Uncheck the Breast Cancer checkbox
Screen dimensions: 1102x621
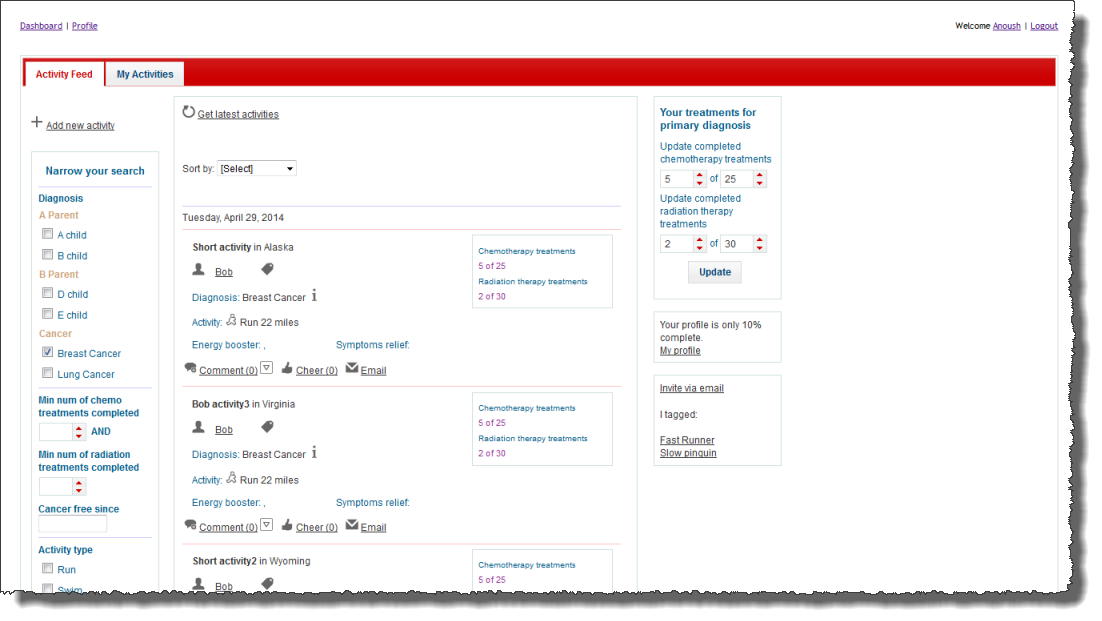click(47, 353)
